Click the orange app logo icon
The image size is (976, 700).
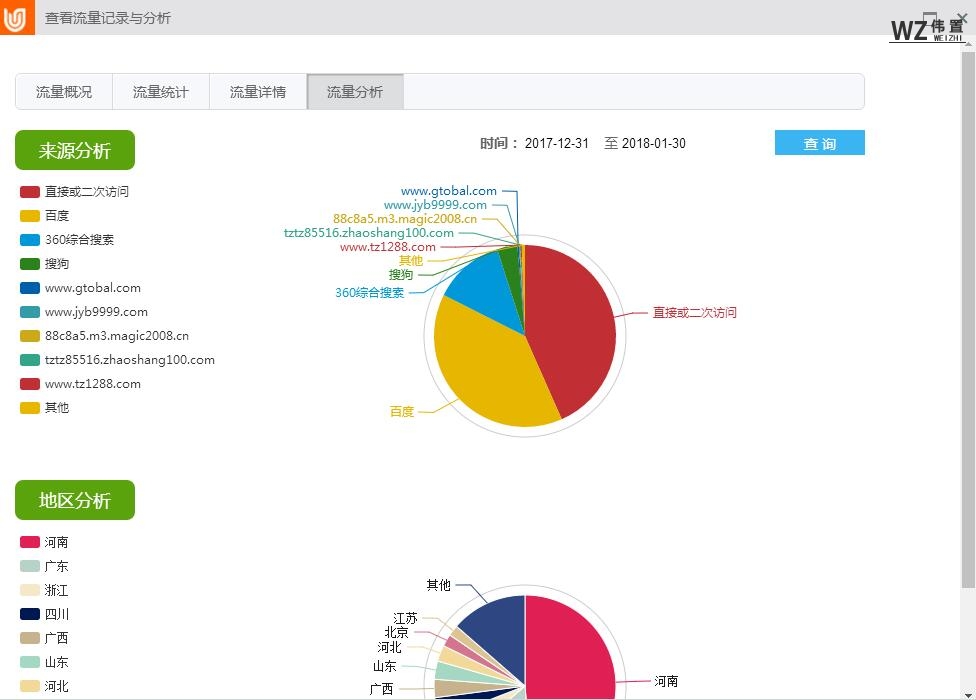17,17
